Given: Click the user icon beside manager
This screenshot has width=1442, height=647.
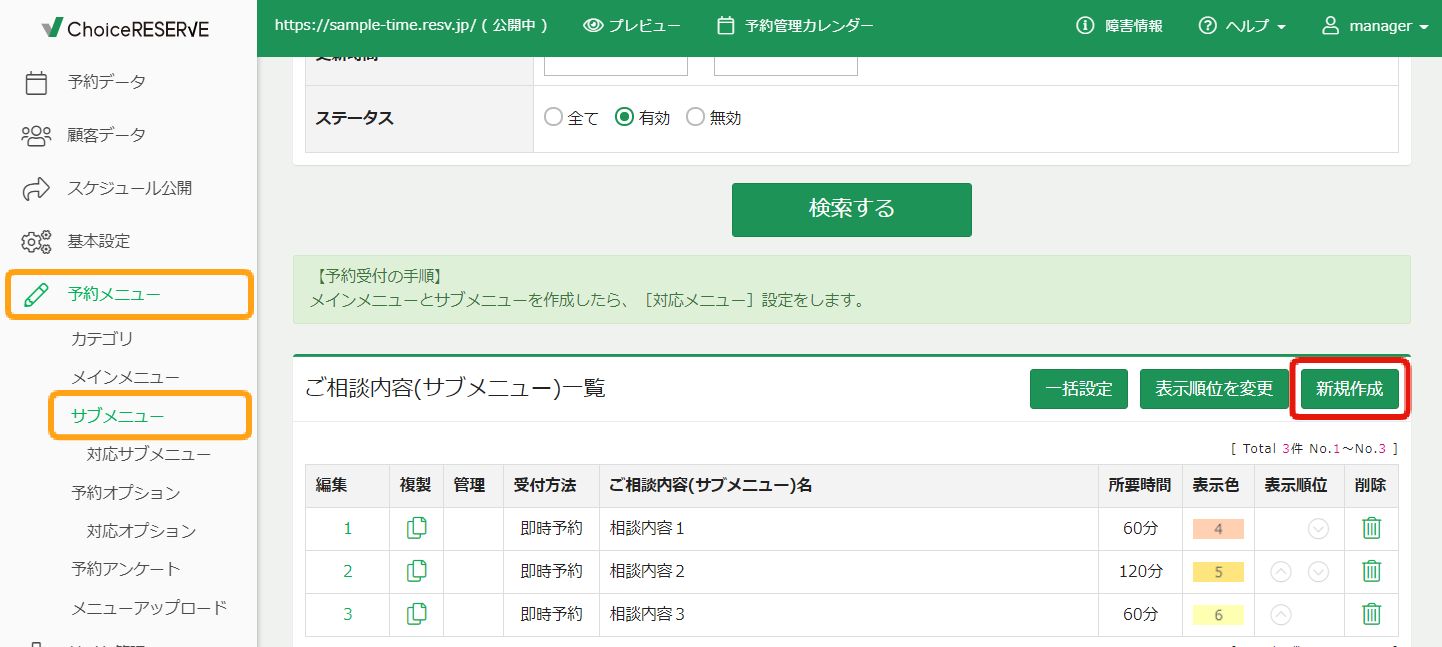Looking at the screenshot, I should click(1330, 26).
